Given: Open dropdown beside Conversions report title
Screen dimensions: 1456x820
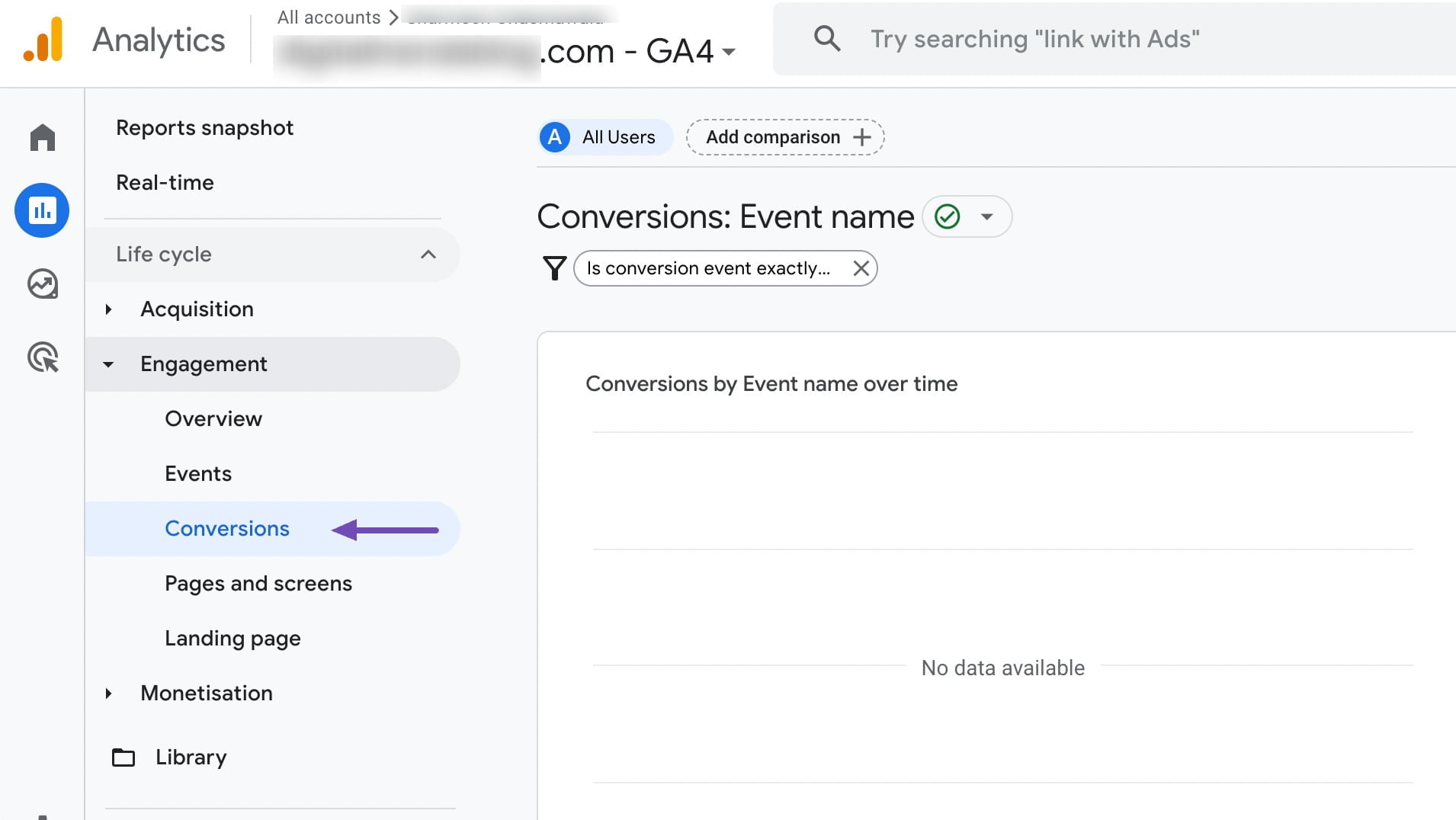Looking at the screenshot, I should (x=987, y=216).
